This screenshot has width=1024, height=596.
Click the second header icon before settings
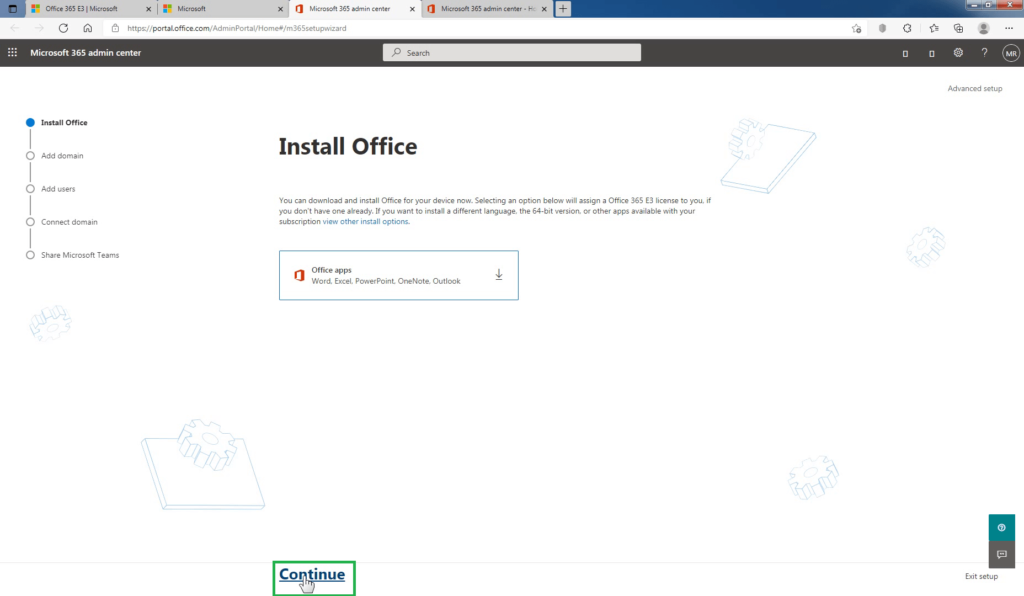point(932,54)
